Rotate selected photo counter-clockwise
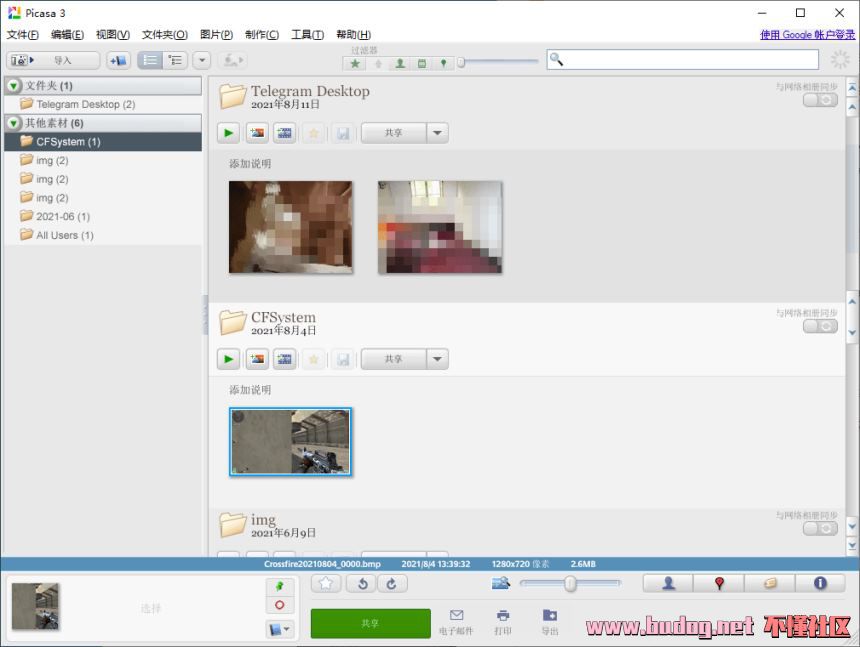The width and height of the screenshot is (860, 647). tap(362, 584)
